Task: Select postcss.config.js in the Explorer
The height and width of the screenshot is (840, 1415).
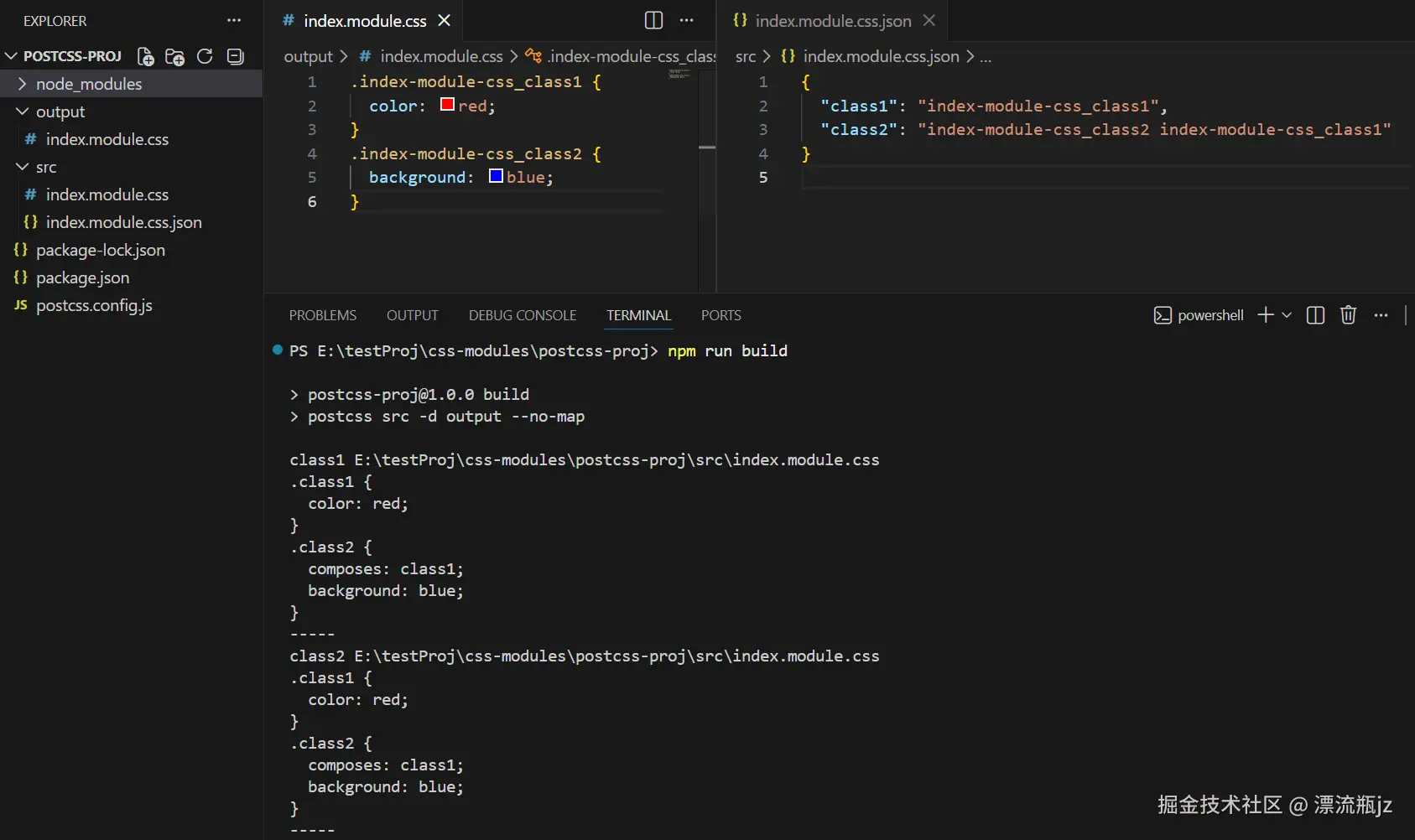Action: [94, 305]
